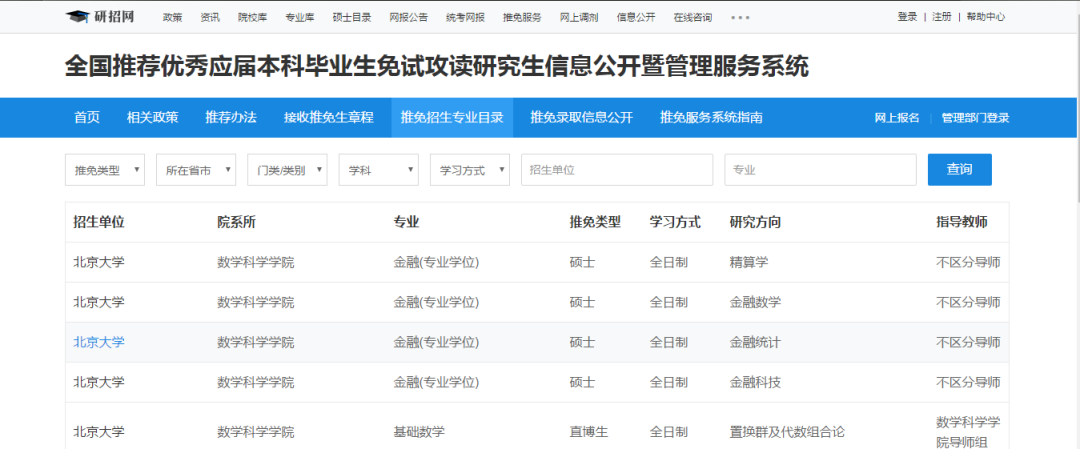The height and width of the screenshot is (449, 1080).
Task: Click 北京大学 in the 基础数学 row
Action: (x=99, y=432)
